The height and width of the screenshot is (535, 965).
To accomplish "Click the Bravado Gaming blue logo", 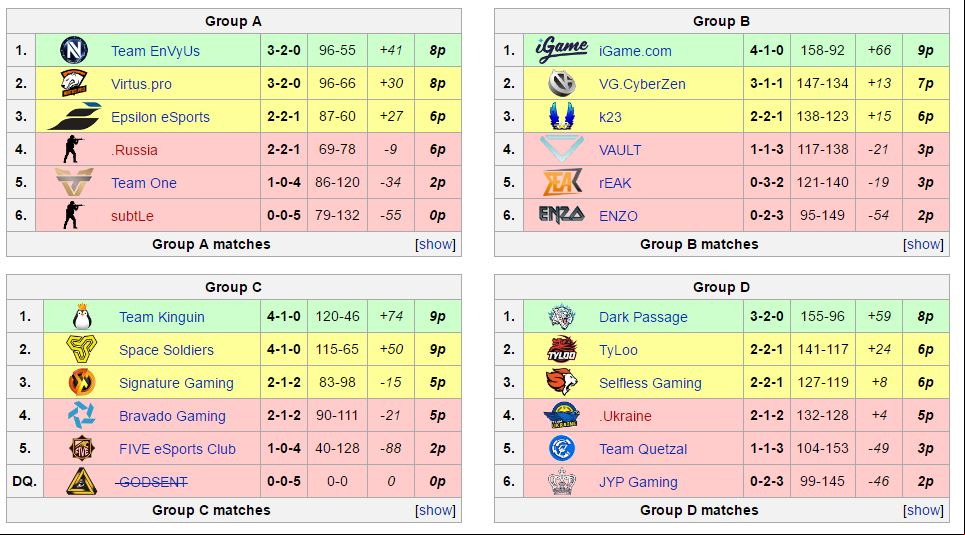I will [82, 416].
